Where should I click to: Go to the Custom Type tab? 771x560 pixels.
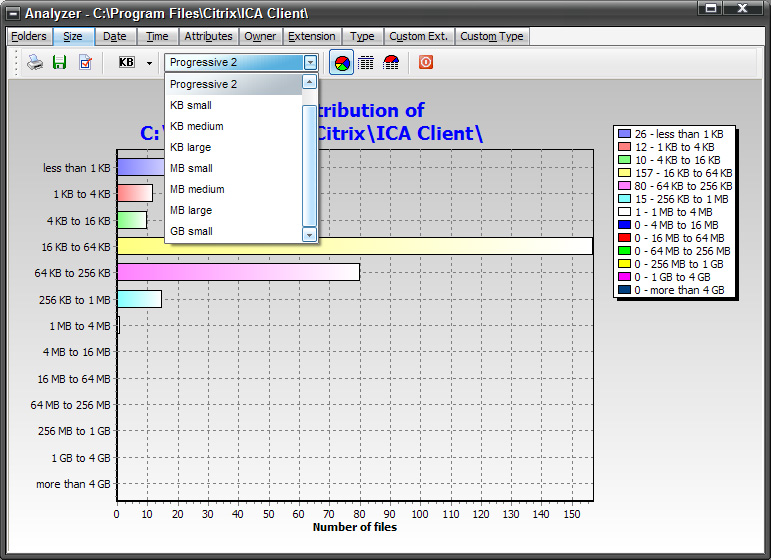[491, 36]
